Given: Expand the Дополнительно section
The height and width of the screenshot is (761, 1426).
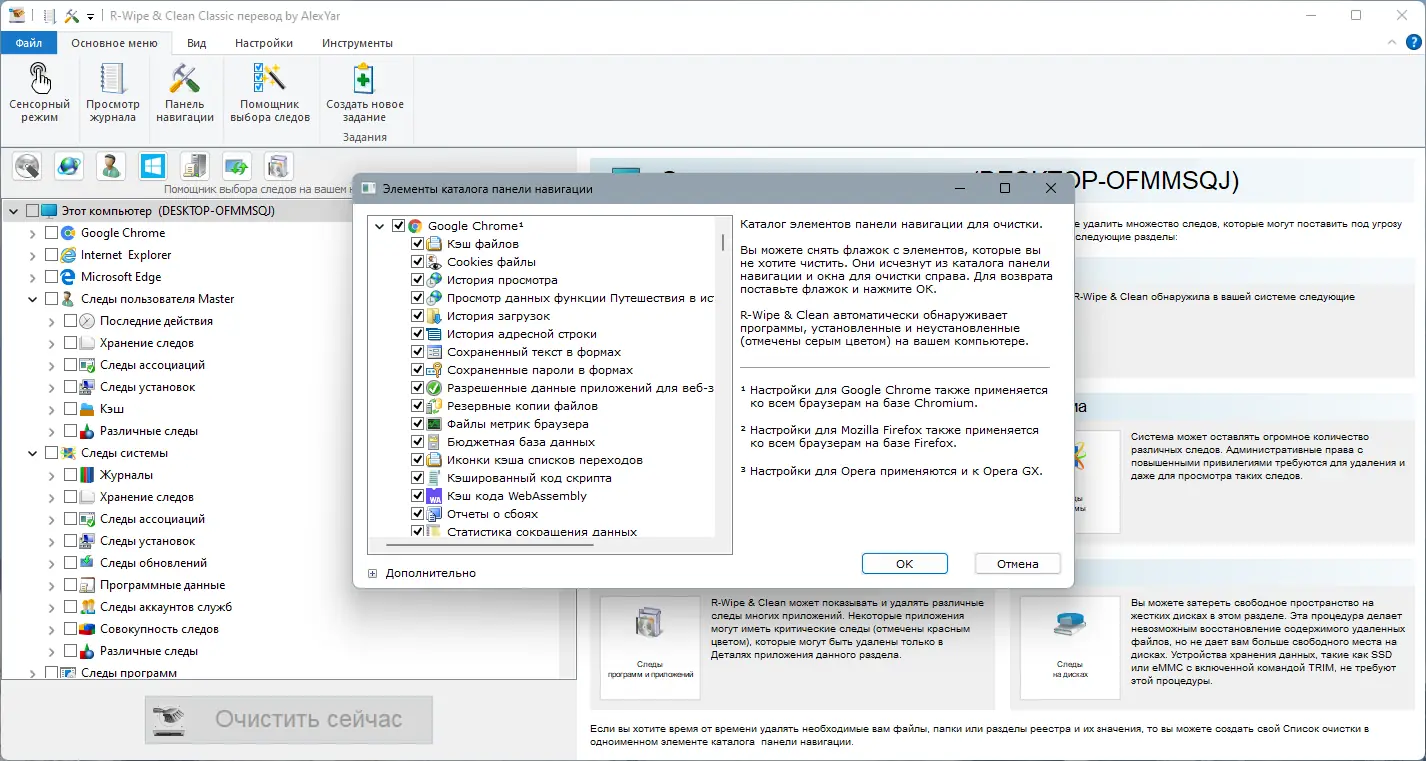Looking at the screenshot, I should click(372, 573).
